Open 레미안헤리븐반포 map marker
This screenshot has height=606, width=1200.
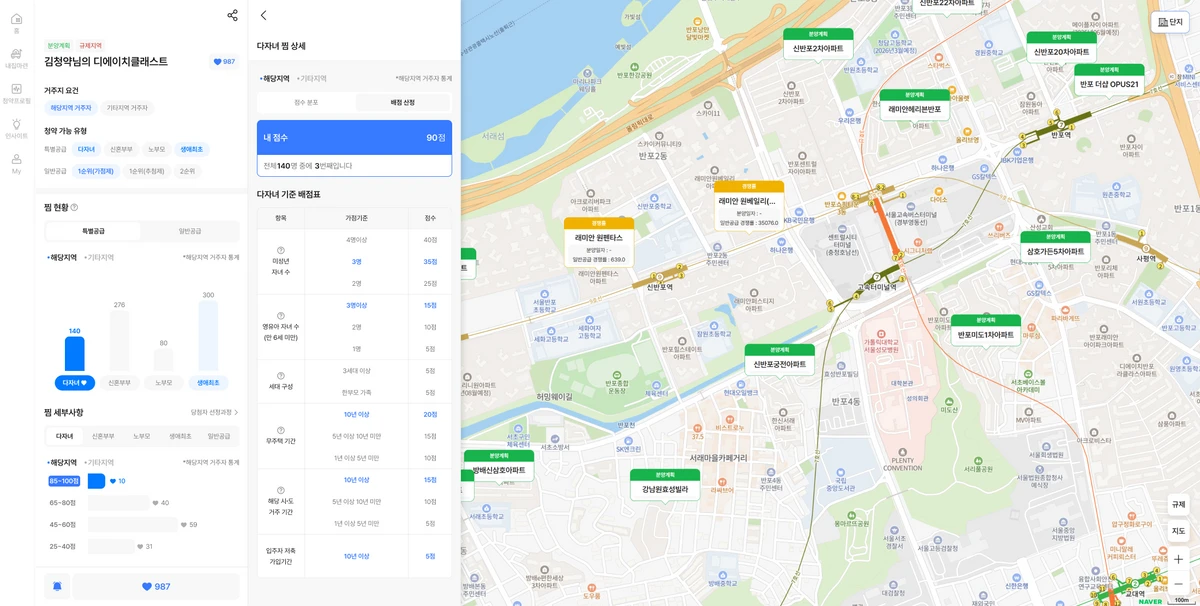pyautogui.click(x=915, y=104)
